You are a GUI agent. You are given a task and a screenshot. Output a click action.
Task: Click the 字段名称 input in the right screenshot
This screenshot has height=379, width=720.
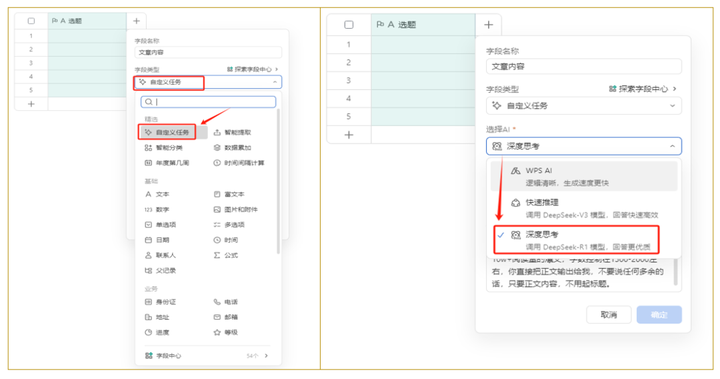[584, 66]
